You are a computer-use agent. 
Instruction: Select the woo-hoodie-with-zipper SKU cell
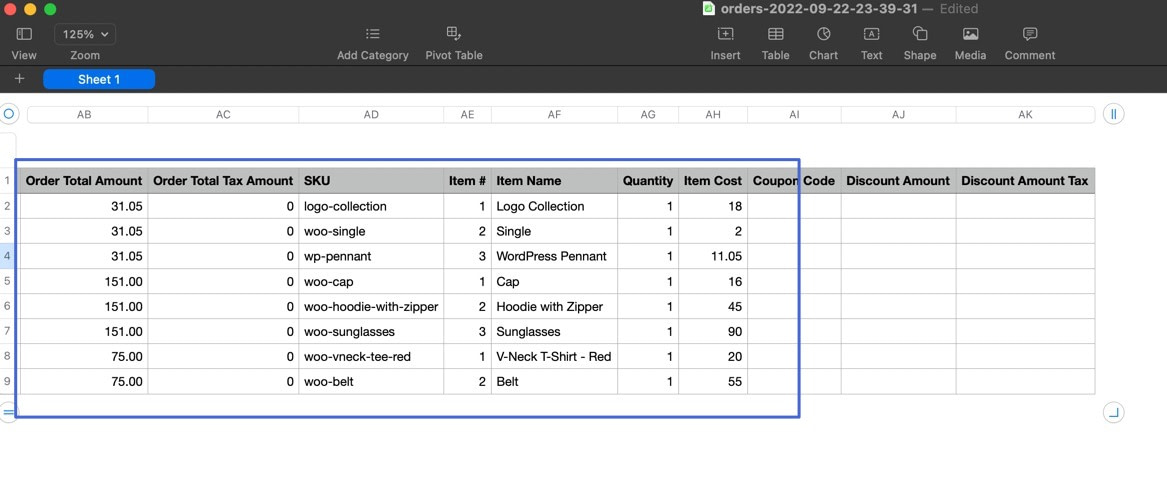click(371, 307)
